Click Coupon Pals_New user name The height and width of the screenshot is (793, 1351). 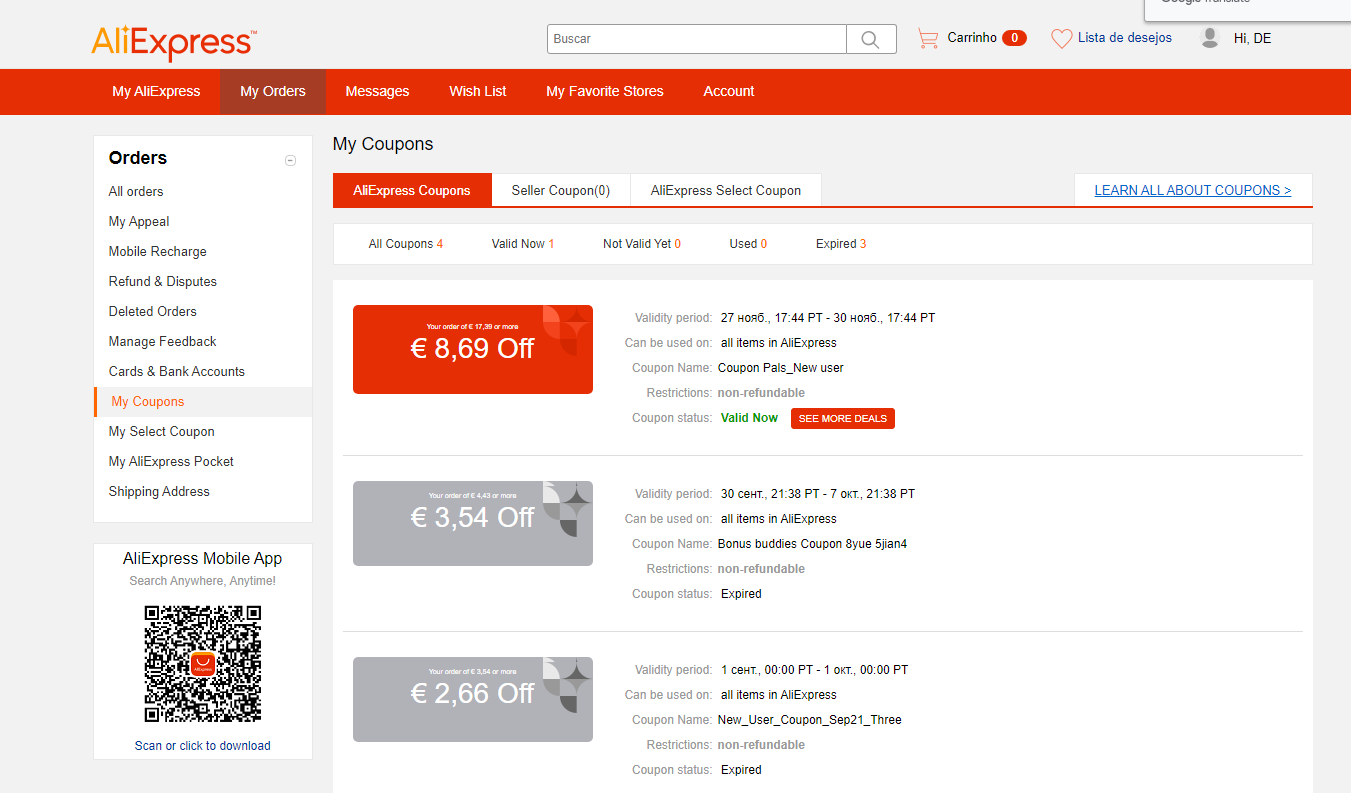pos(781,368)
